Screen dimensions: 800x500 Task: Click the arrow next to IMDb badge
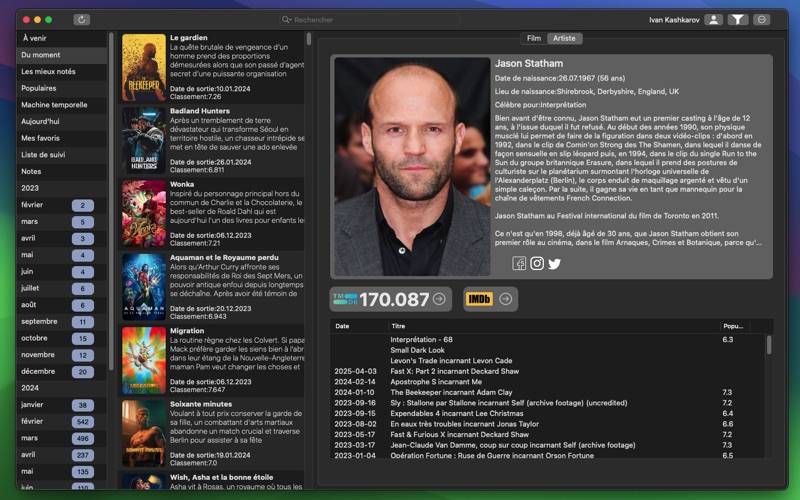505,299
